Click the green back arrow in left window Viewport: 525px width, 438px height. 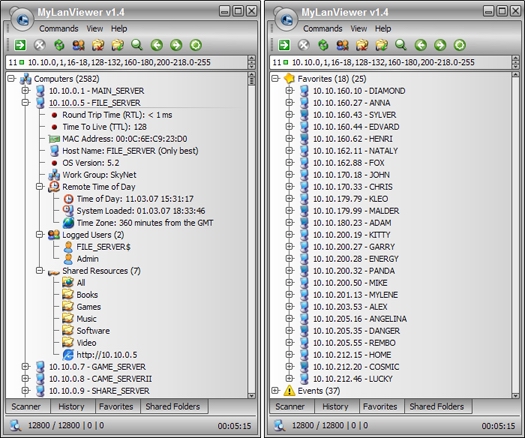tap(157, 45)
